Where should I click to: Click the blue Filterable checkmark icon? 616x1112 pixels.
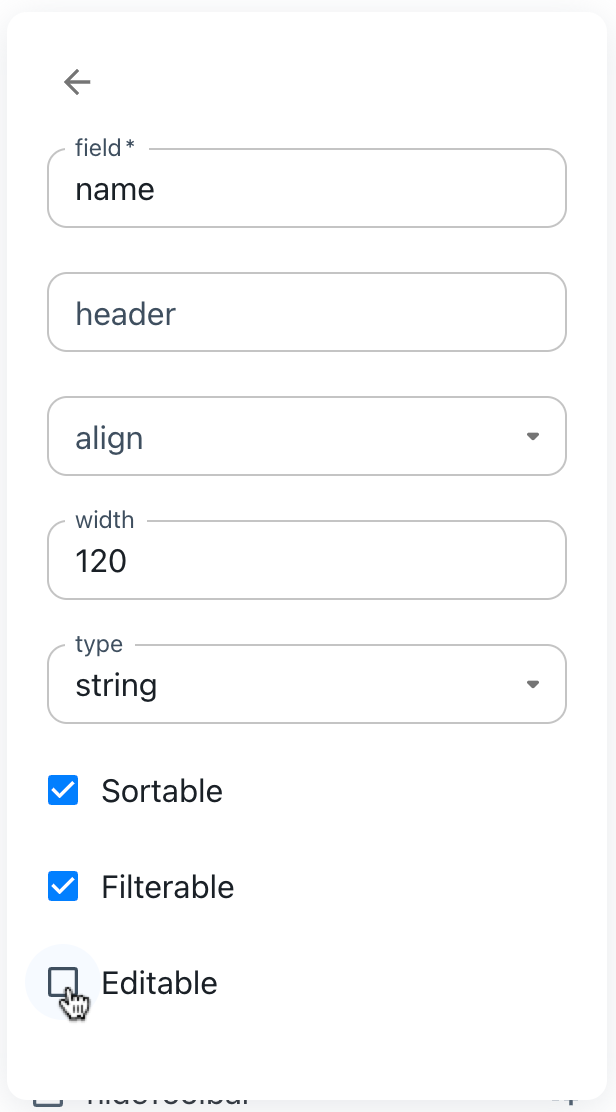pos(62,886)
